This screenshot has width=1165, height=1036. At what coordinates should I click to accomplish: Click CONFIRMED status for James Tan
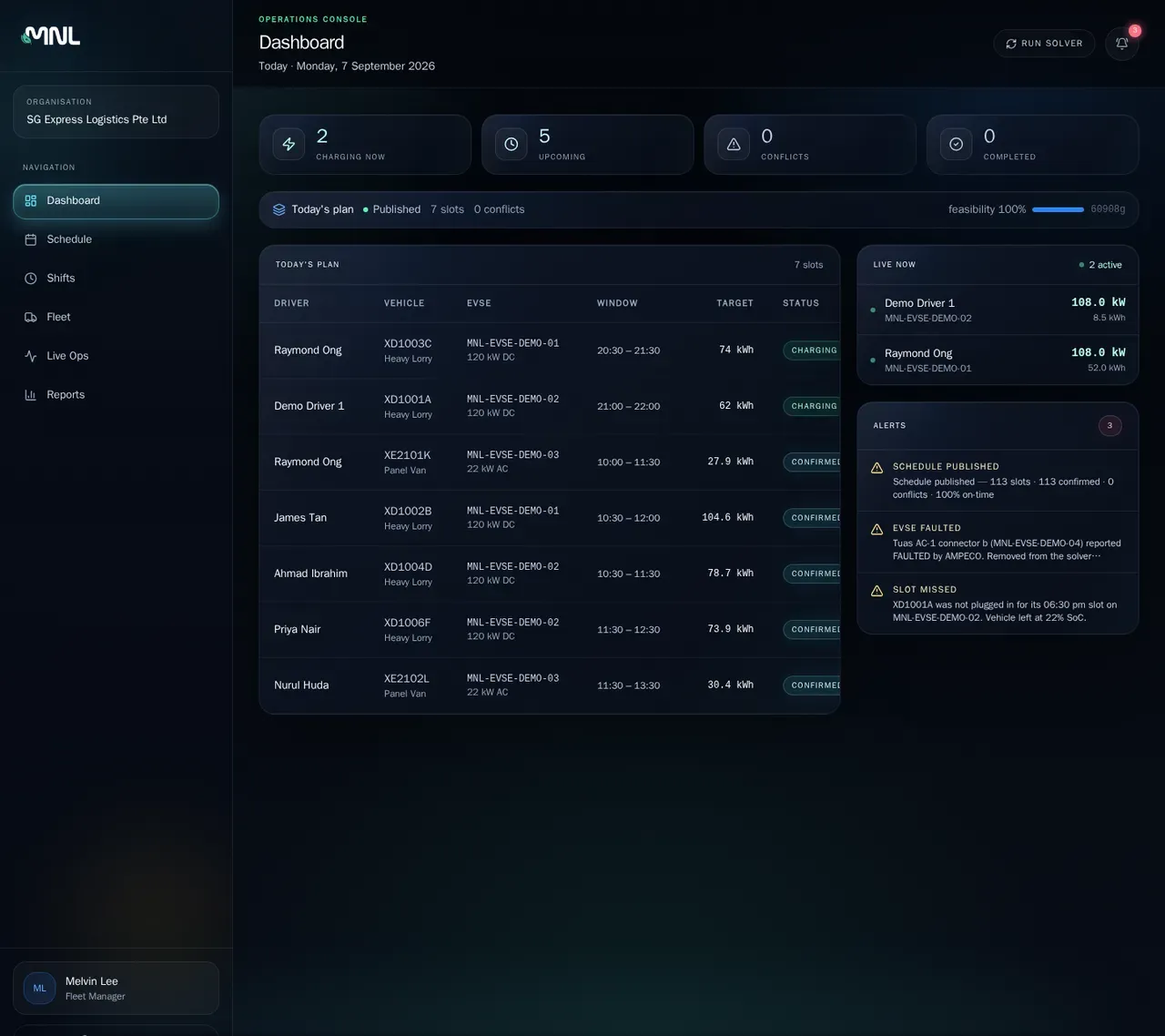pos(814,518)
